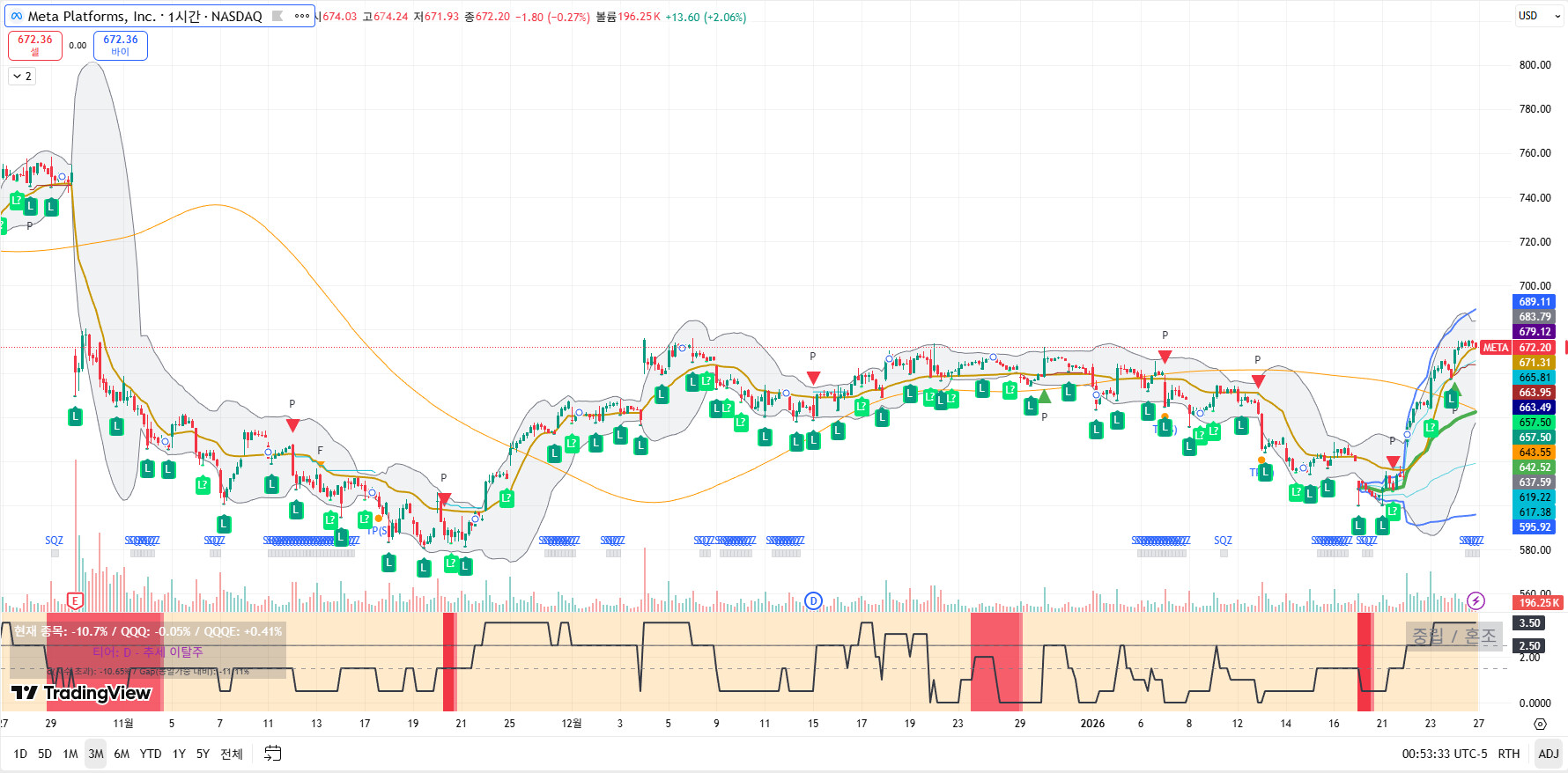Click the blue 689.11 price scale label

tap(1535, 302)
